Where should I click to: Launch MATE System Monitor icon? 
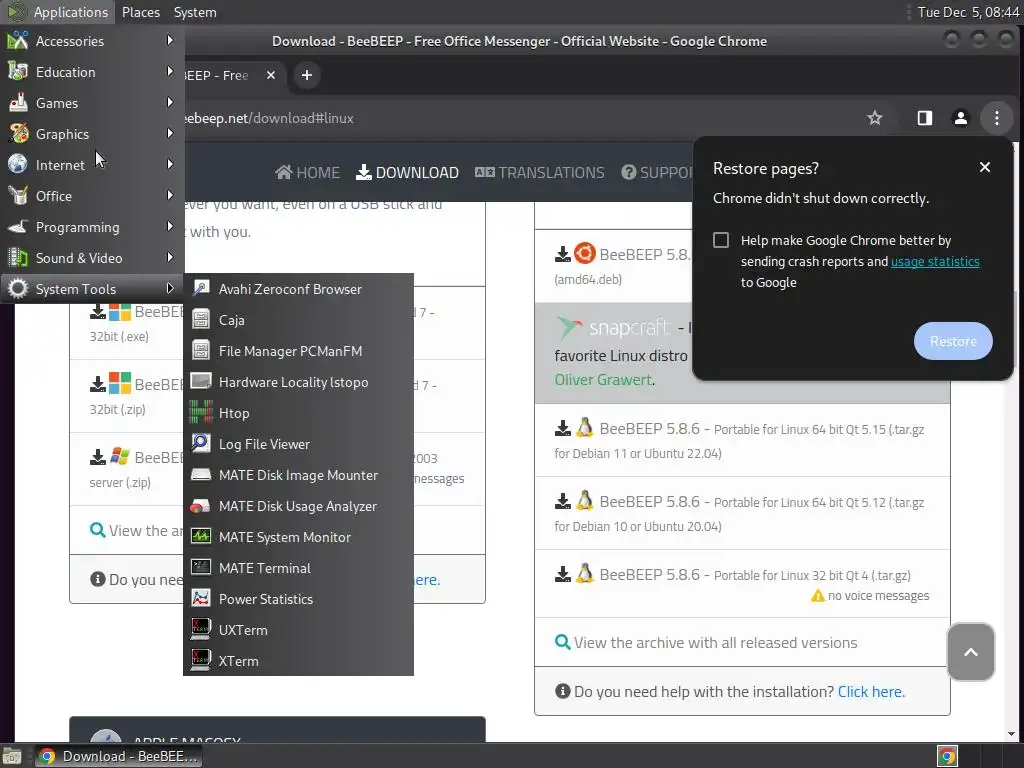click(x=200, y=537)
